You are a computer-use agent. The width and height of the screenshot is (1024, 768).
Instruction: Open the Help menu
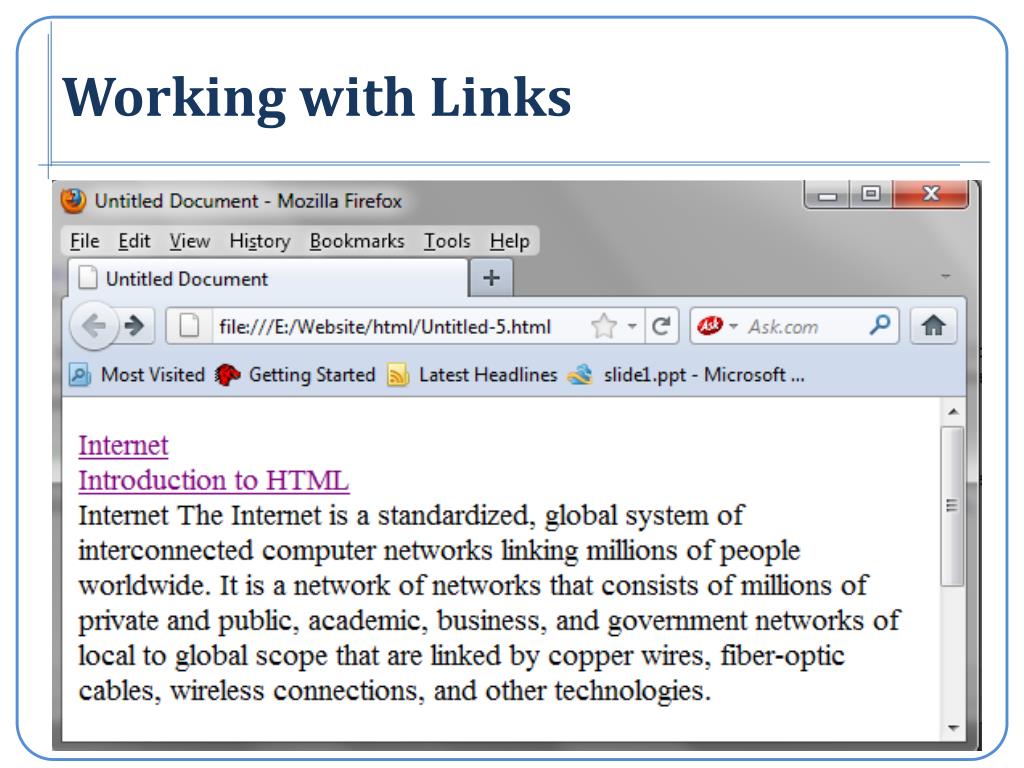[510, 241]
